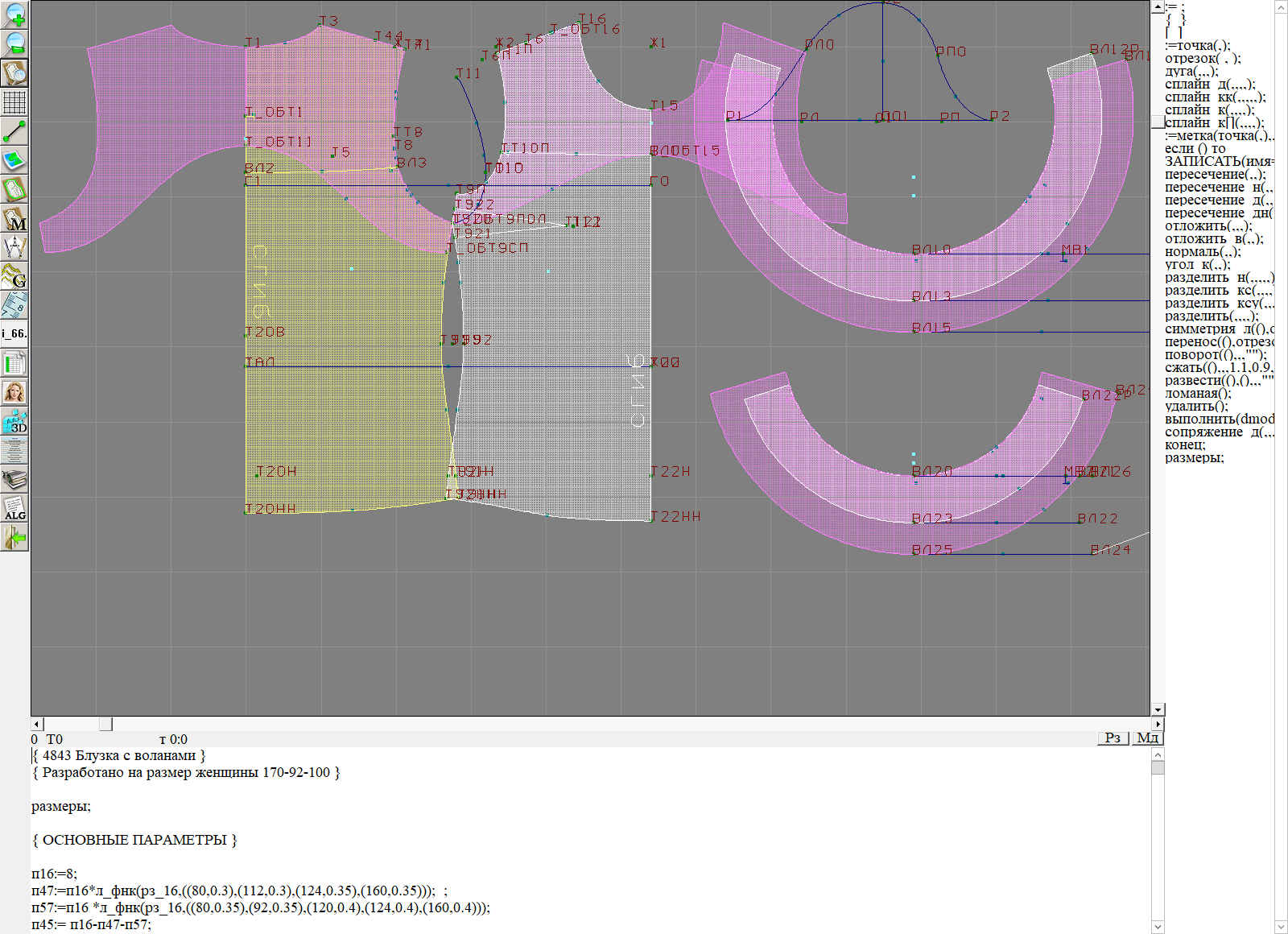1288x934 pixels.
Task: Click the canvas vertical scrollbar down arrow
Action: pos(1158,709)
